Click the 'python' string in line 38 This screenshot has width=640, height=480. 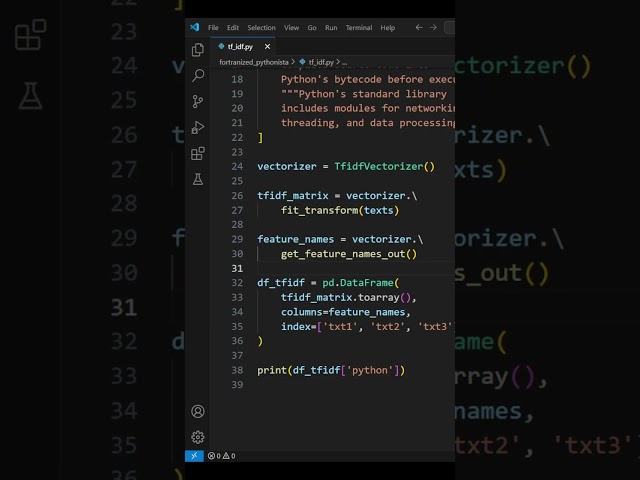[x=369, y=370]
